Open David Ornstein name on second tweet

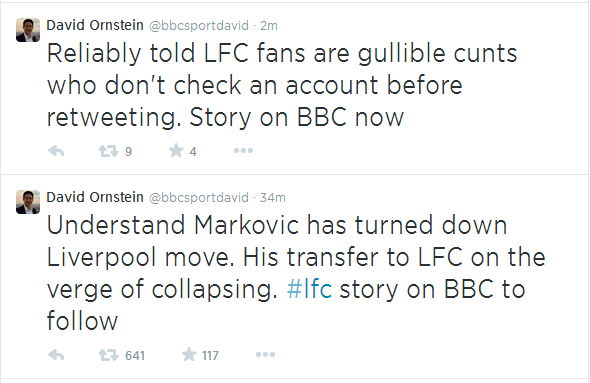(x=95, y=197)
